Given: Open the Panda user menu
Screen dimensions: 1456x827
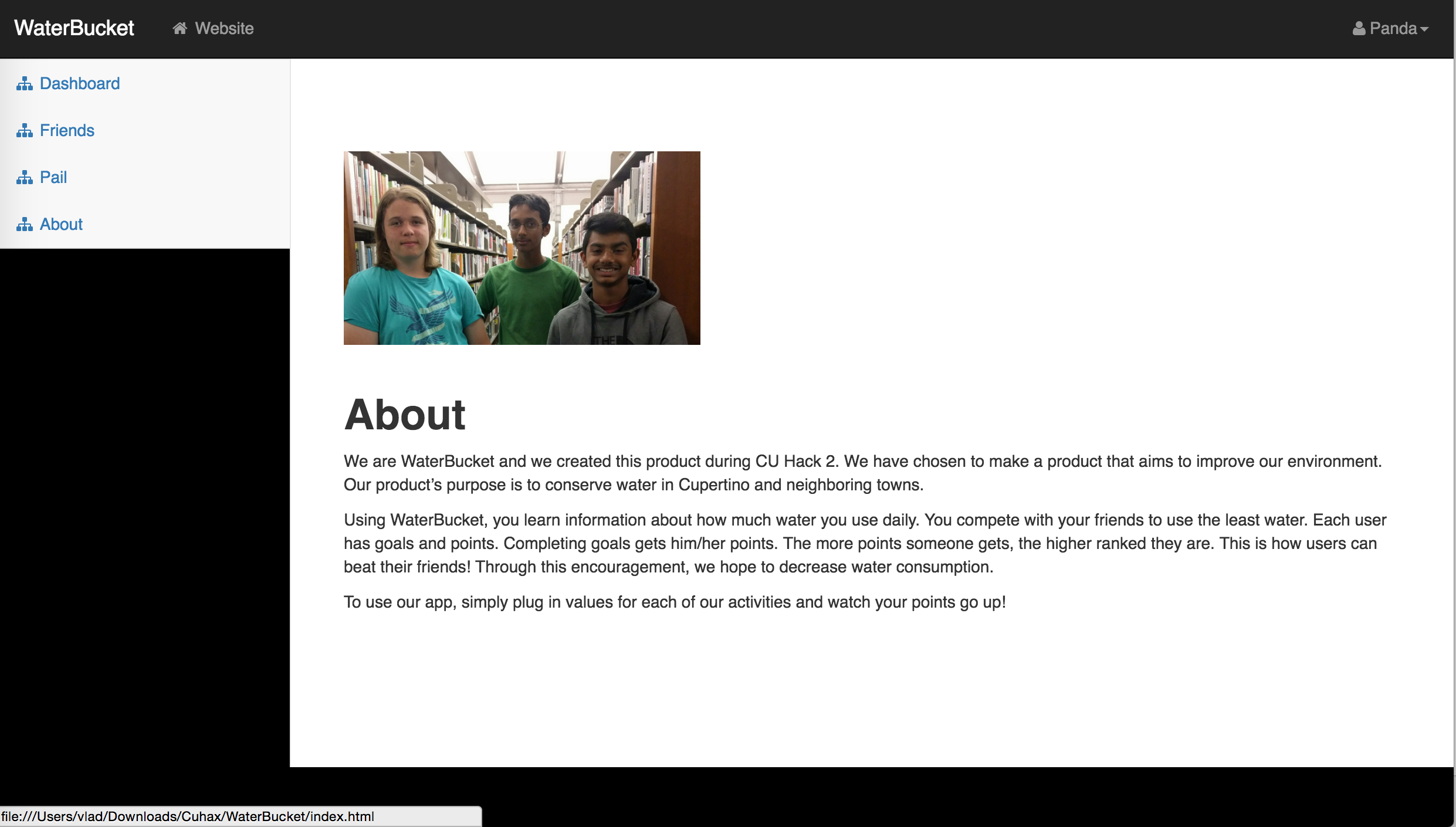Looking at the screenshot, I should 1393,28.
